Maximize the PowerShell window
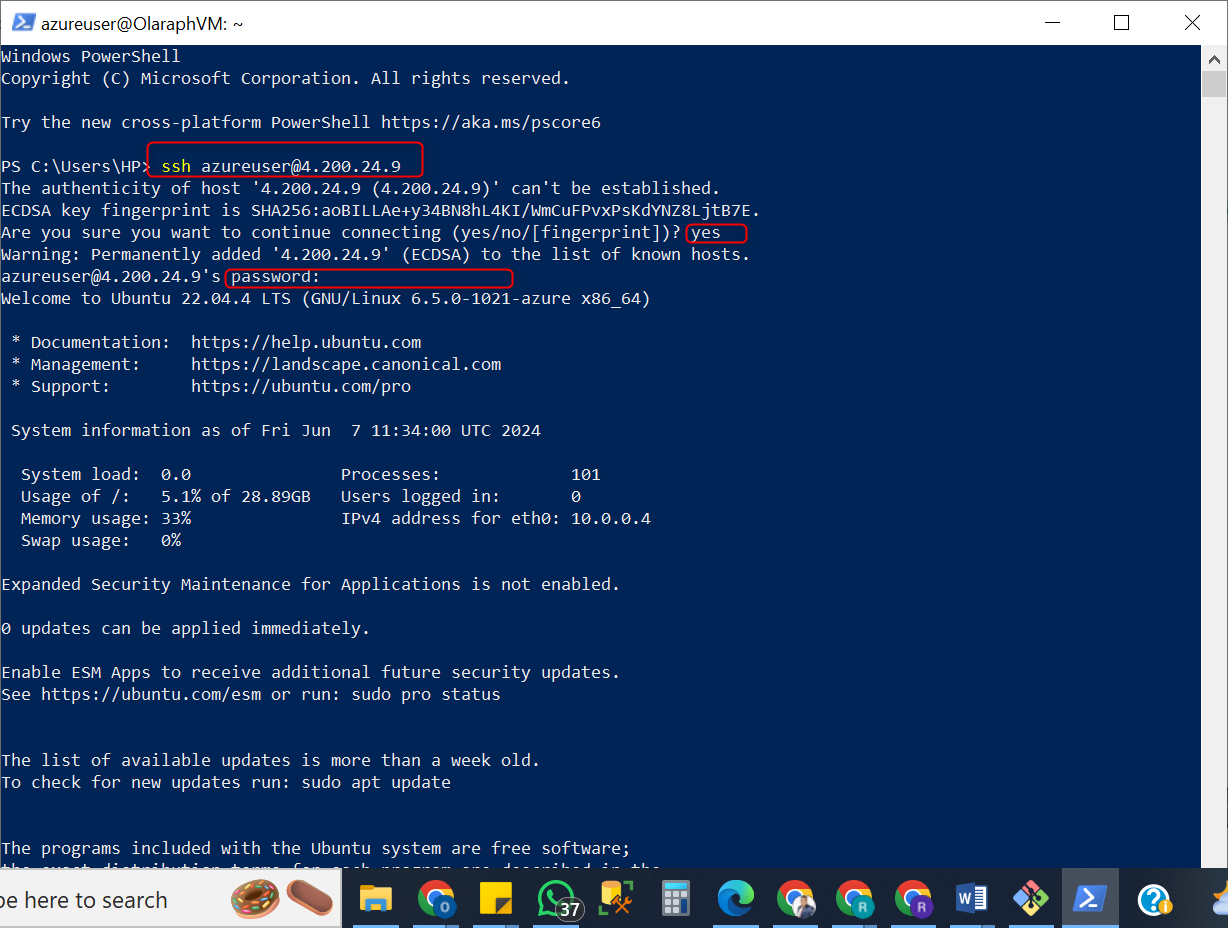 (1122, 22)
